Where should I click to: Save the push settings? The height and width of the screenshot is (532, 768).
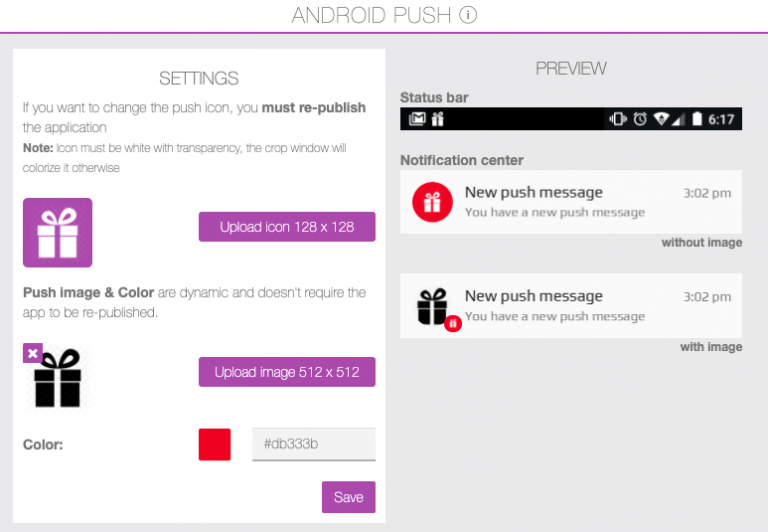(x=349, y=497)
